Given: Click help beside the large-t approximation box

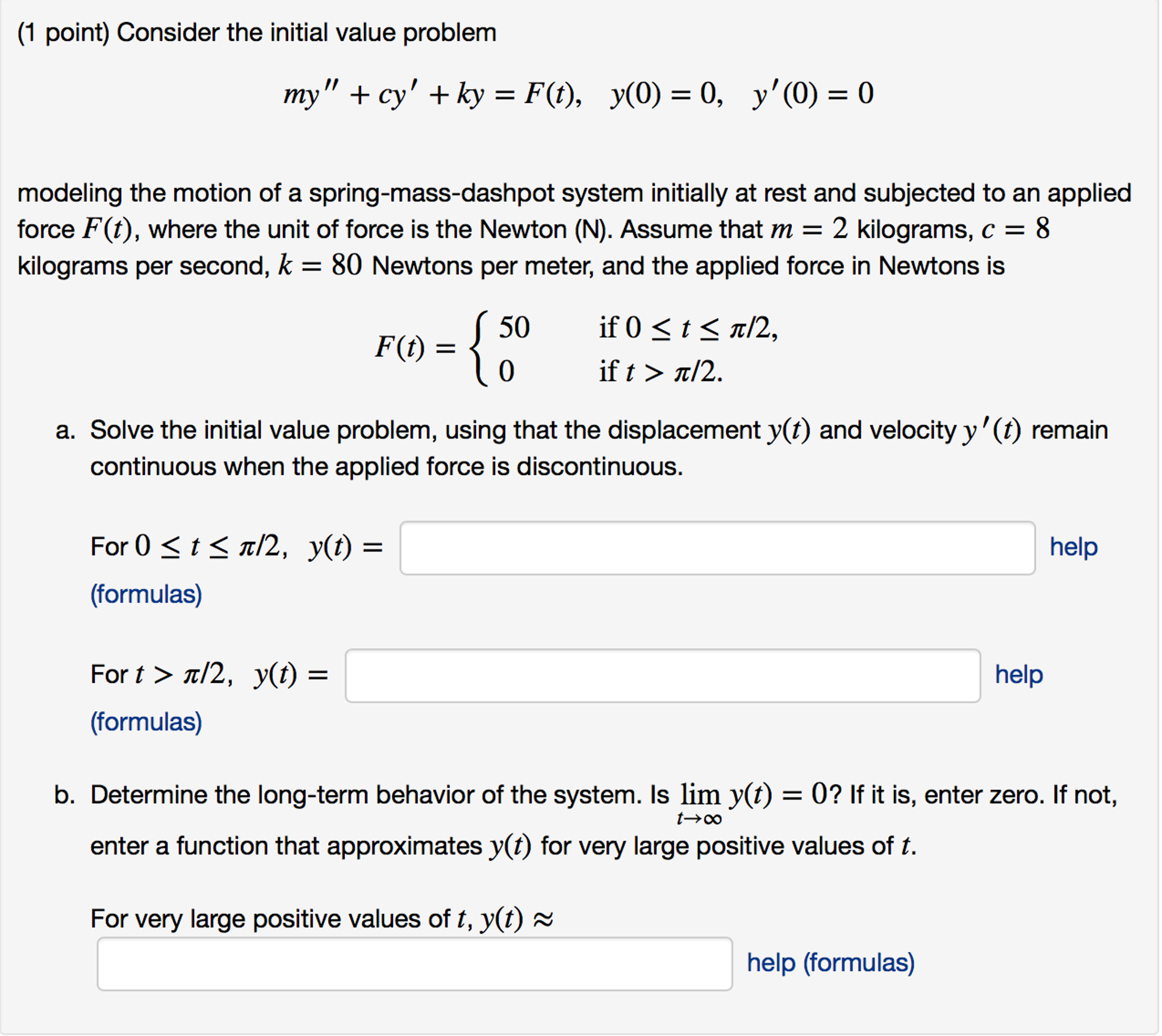Looking at the screenshot, I should pyautogui.click(x=830, y=962).
